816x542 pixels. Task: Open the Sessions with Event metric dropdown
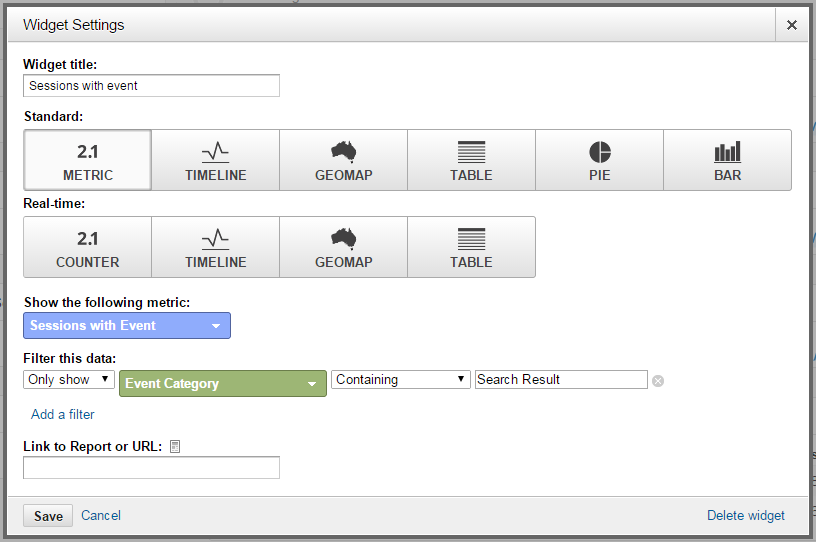[126, 326]
